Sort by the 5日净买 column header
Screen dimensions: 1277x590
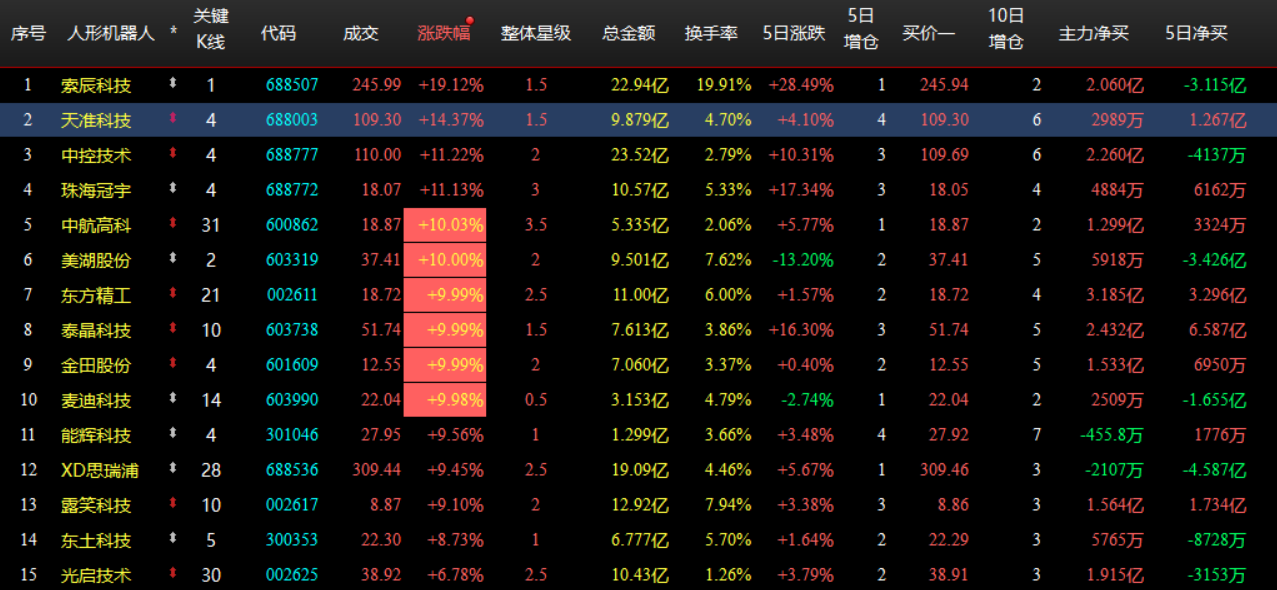coord(1197,33)
